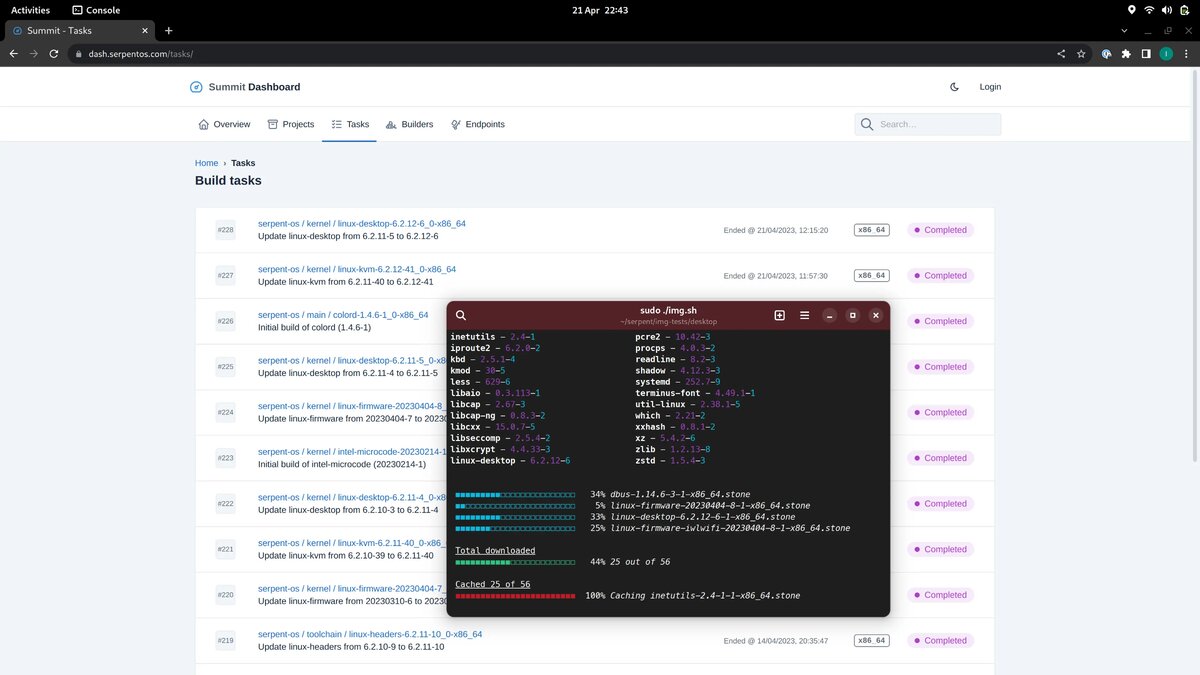The height and width of the screenshot is (675, 1200).
Task: Click the #226 task number badge
Action: point(225,321)
